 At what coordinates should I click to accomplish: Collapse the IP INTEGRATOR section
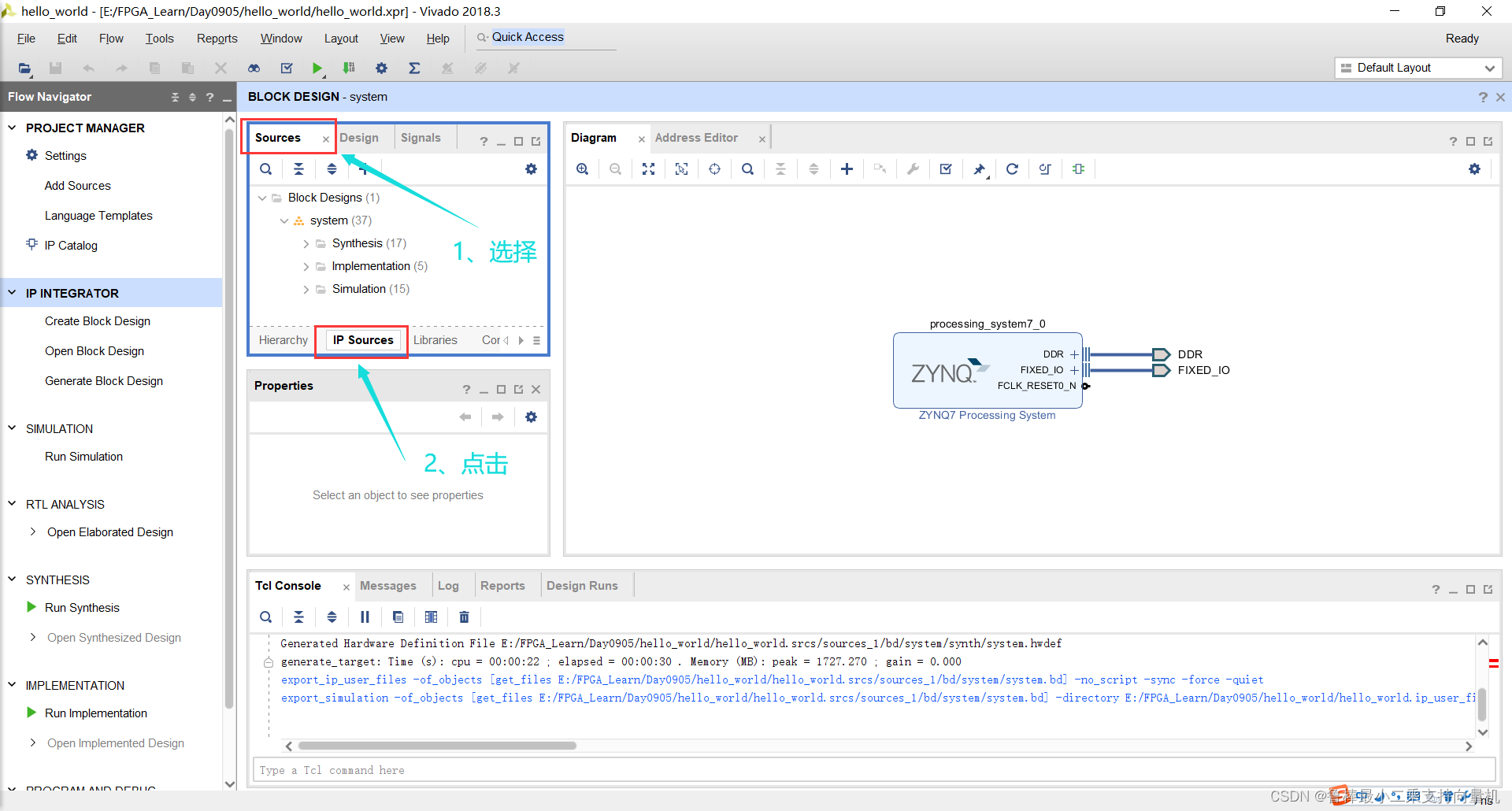12,293
